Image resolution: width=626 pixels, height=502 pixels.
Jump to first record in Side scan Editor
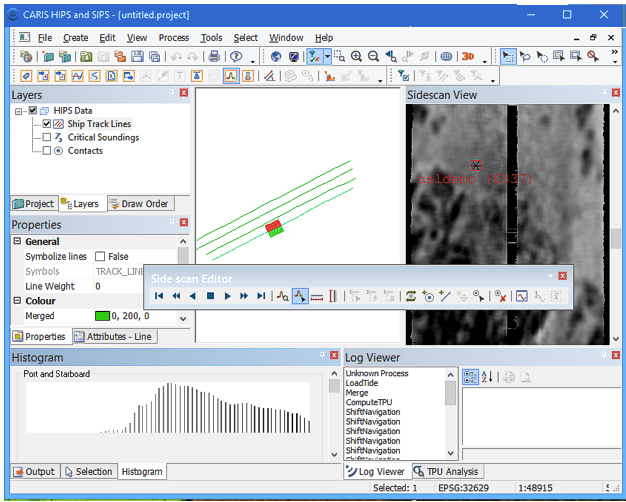tap(159, 296)
